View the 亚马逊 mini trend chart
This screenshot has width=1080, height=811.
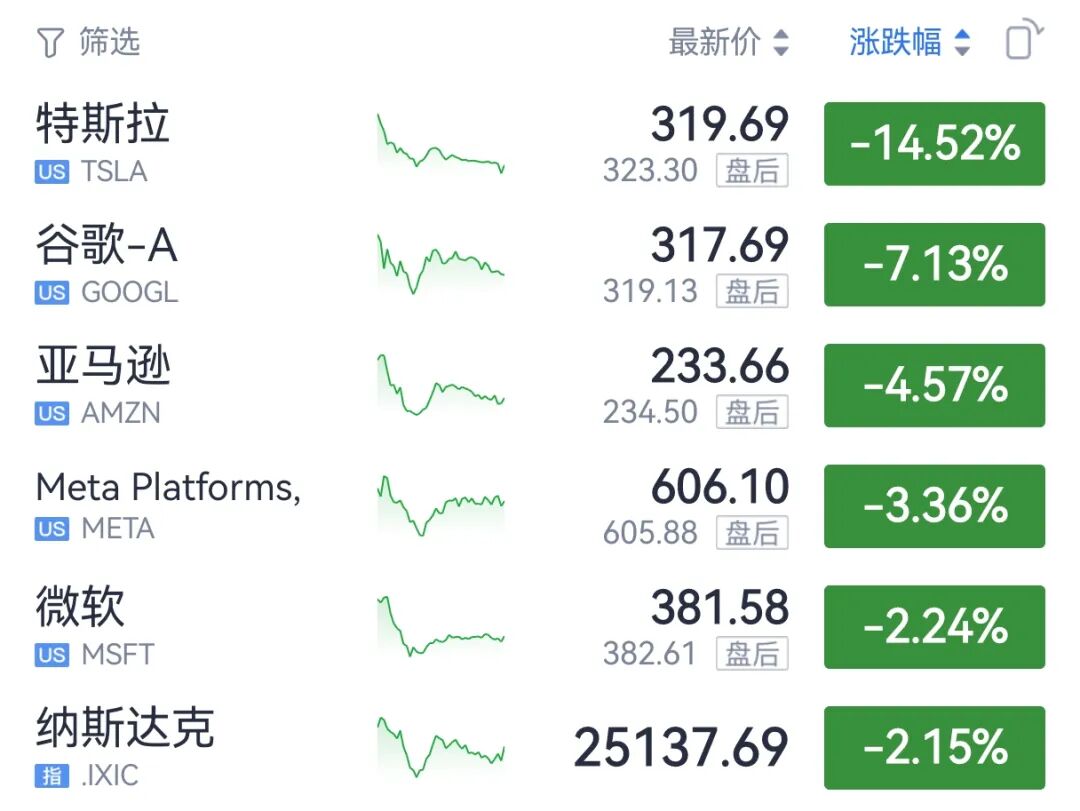441,384
